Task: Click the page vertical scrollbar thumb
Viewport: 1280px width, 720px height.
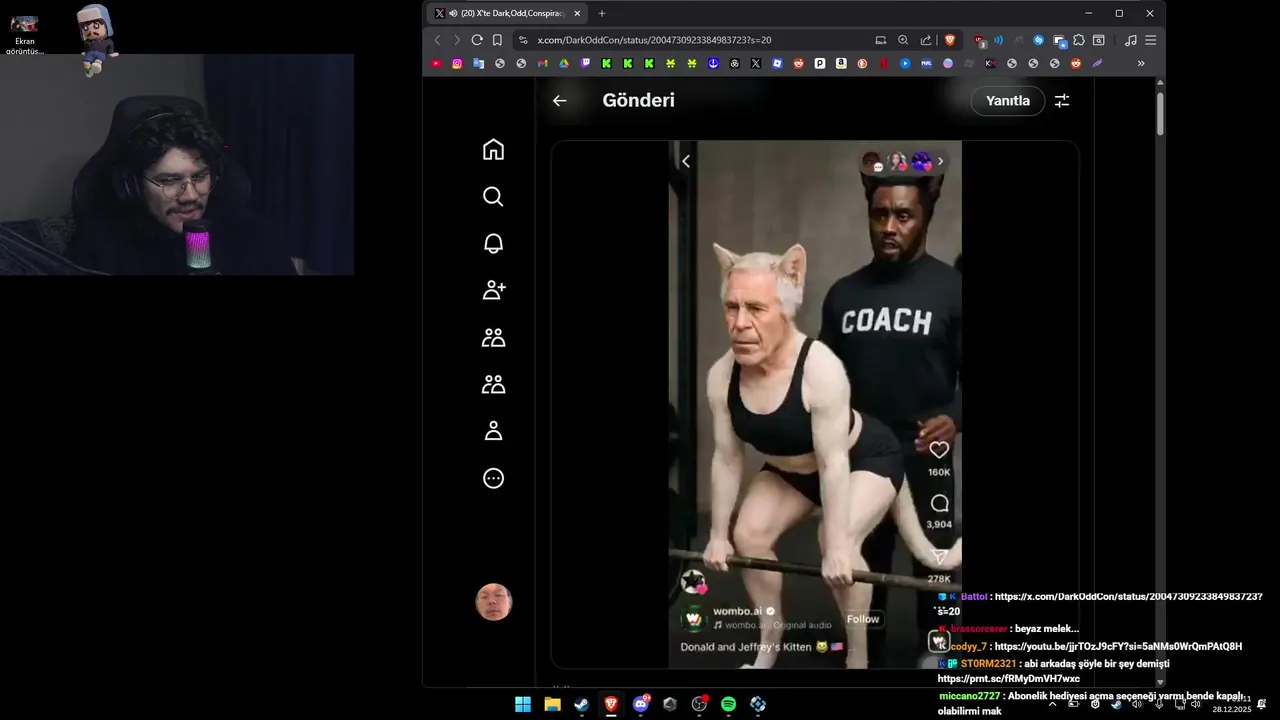Action: coord(1160,113)
